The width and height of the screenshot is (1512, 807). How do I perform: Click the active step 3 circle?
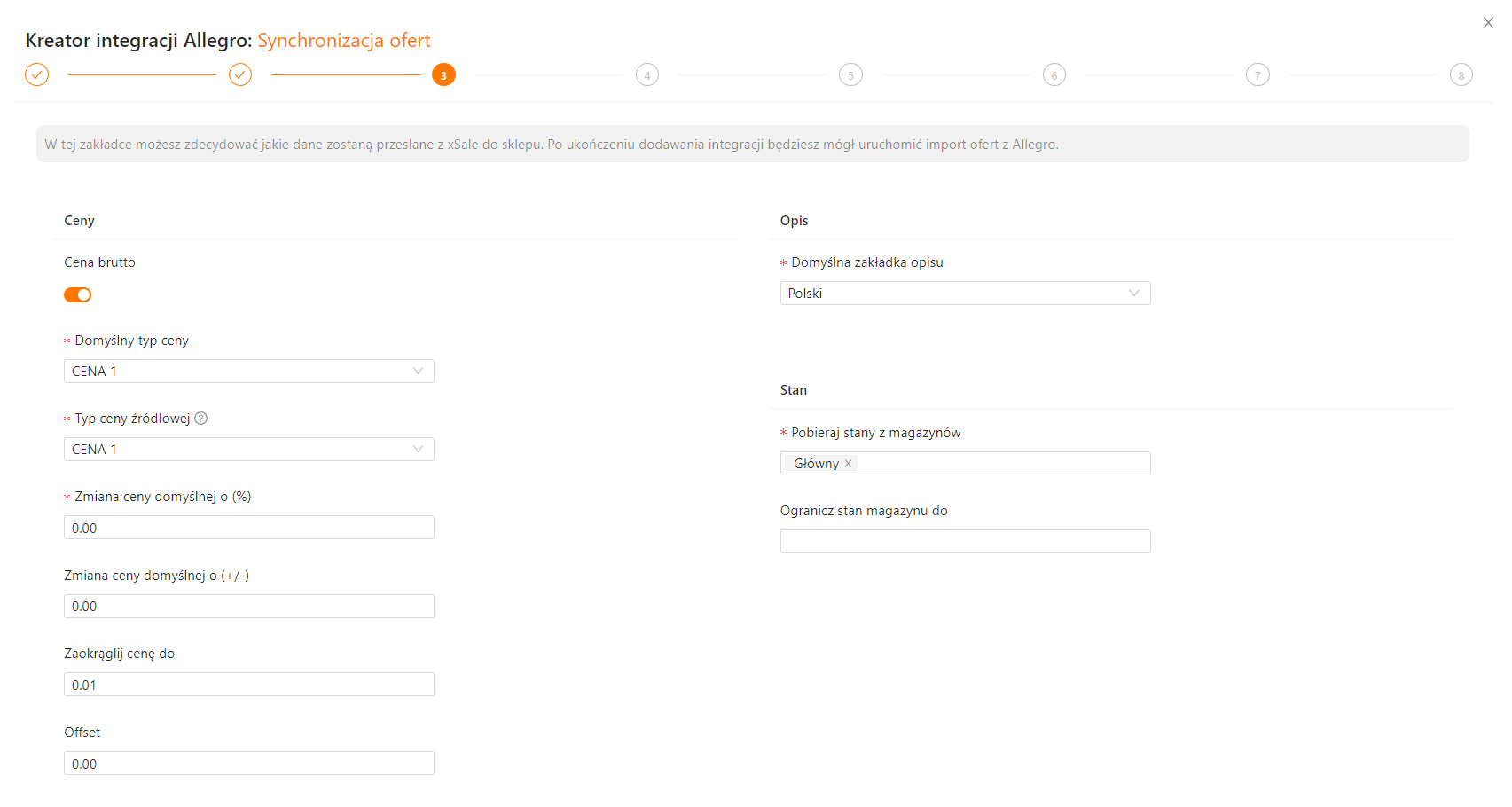pos(443,75)
